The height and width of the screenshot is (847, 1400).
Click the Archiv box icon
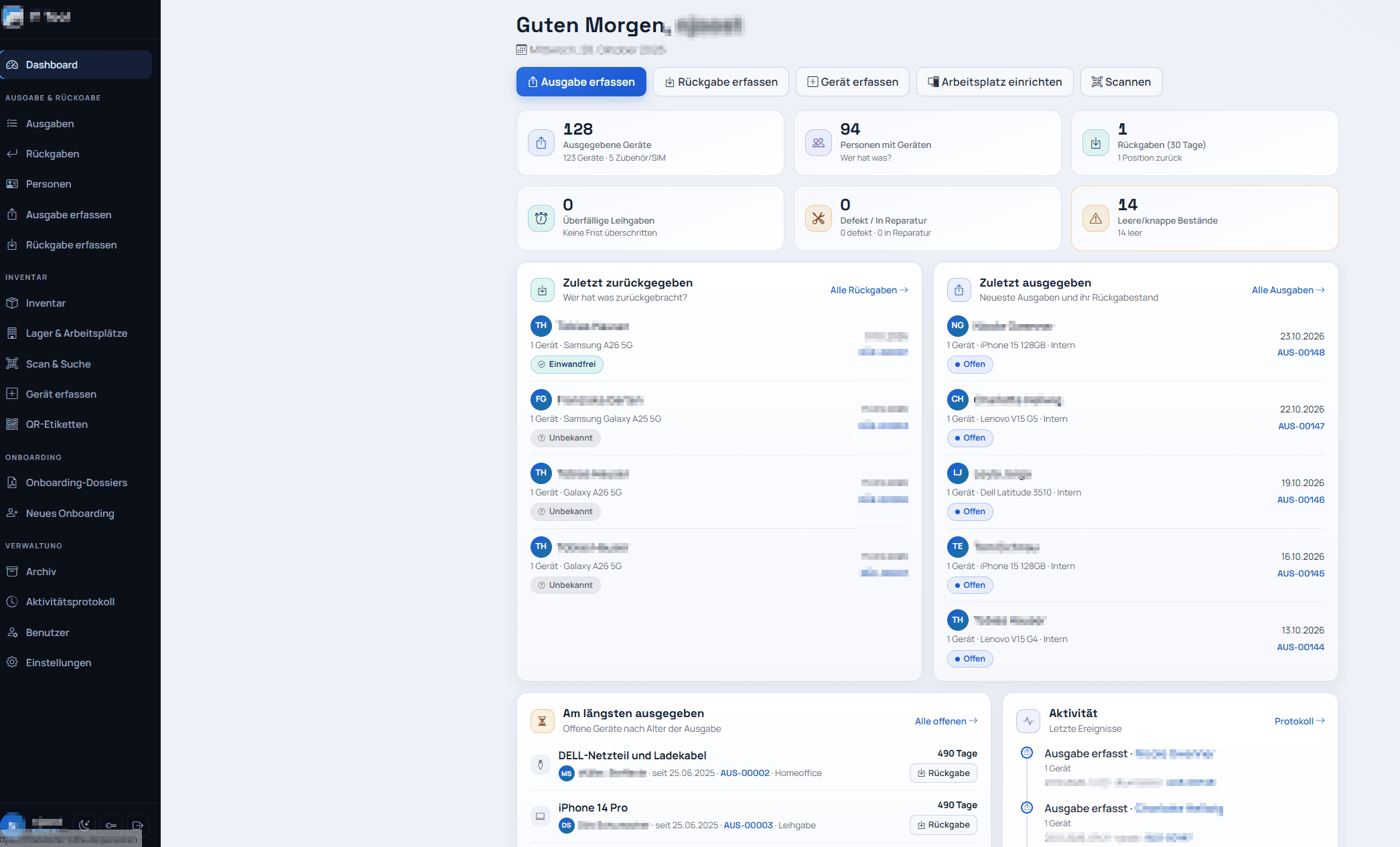coord(12,572)
